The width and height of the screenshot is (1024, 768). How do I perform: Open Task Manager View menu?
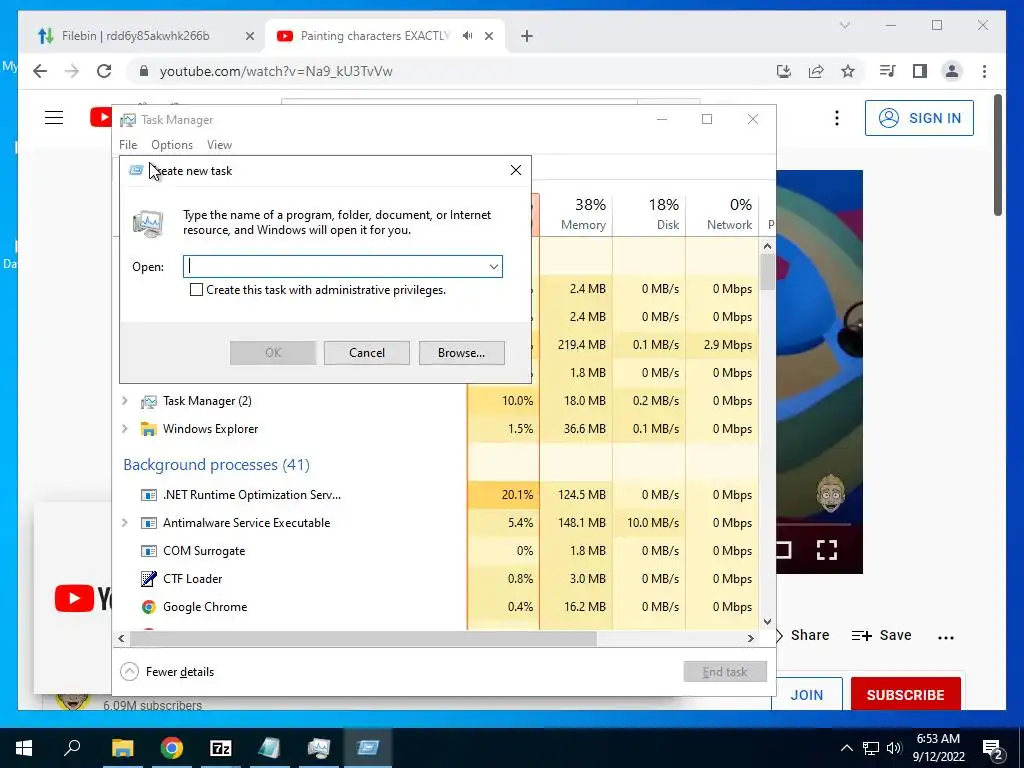pyautogui.click(x=219, y=145)
